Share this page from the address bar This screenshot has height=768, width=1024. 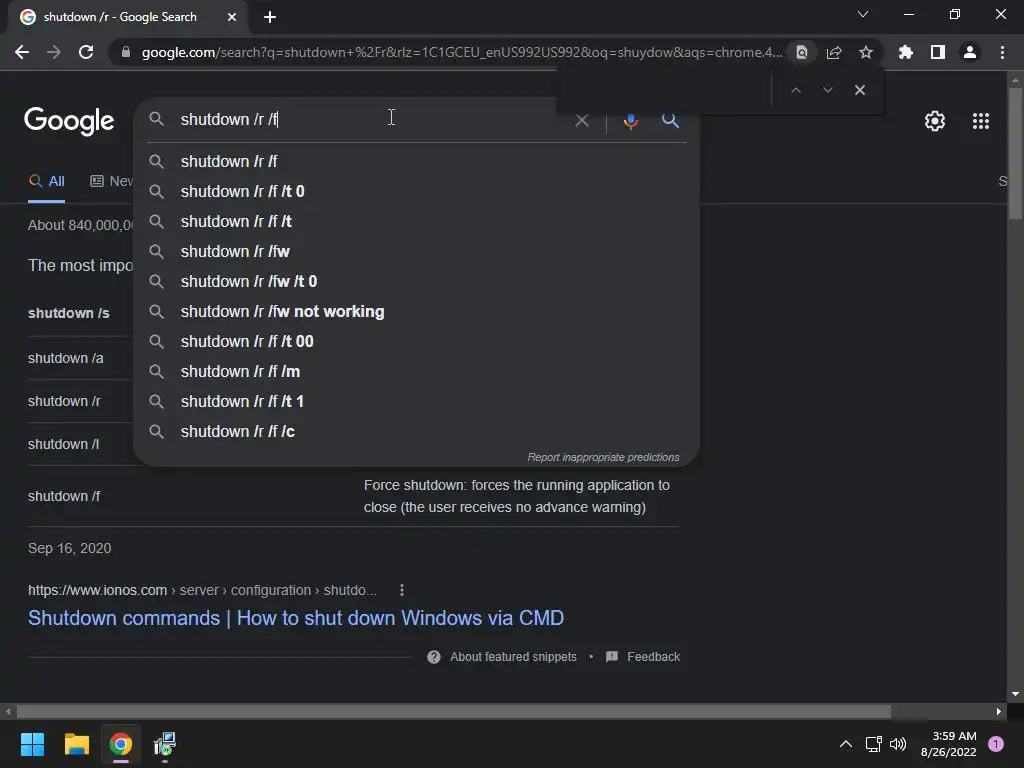click(834, 52)
